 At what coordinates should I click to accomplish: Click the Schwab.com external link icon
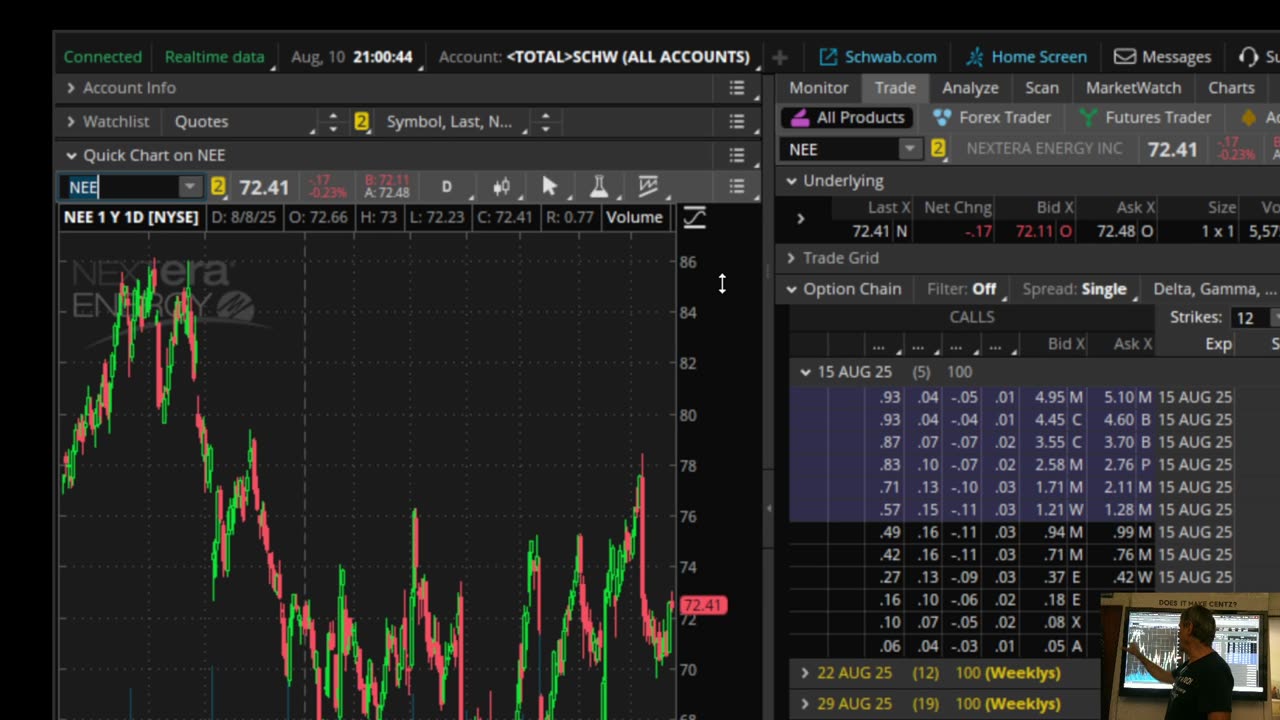pos(827,57)
